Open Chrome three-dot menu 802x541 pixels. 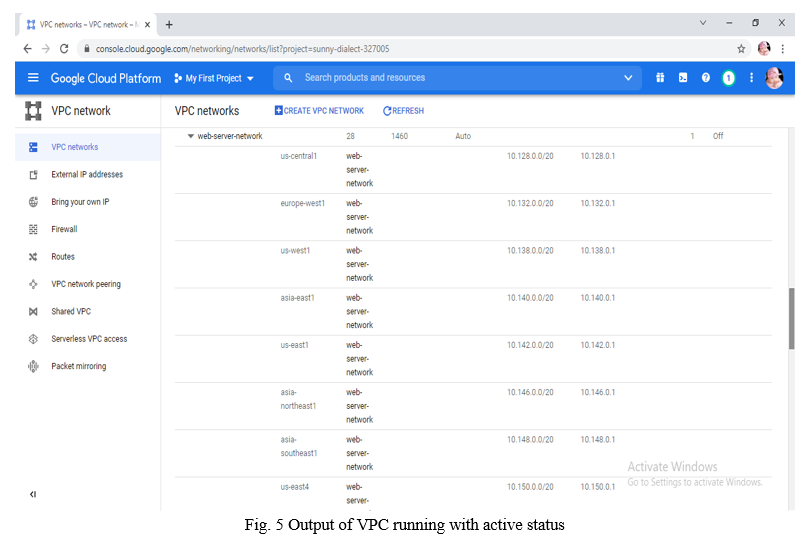pos(783,49)
